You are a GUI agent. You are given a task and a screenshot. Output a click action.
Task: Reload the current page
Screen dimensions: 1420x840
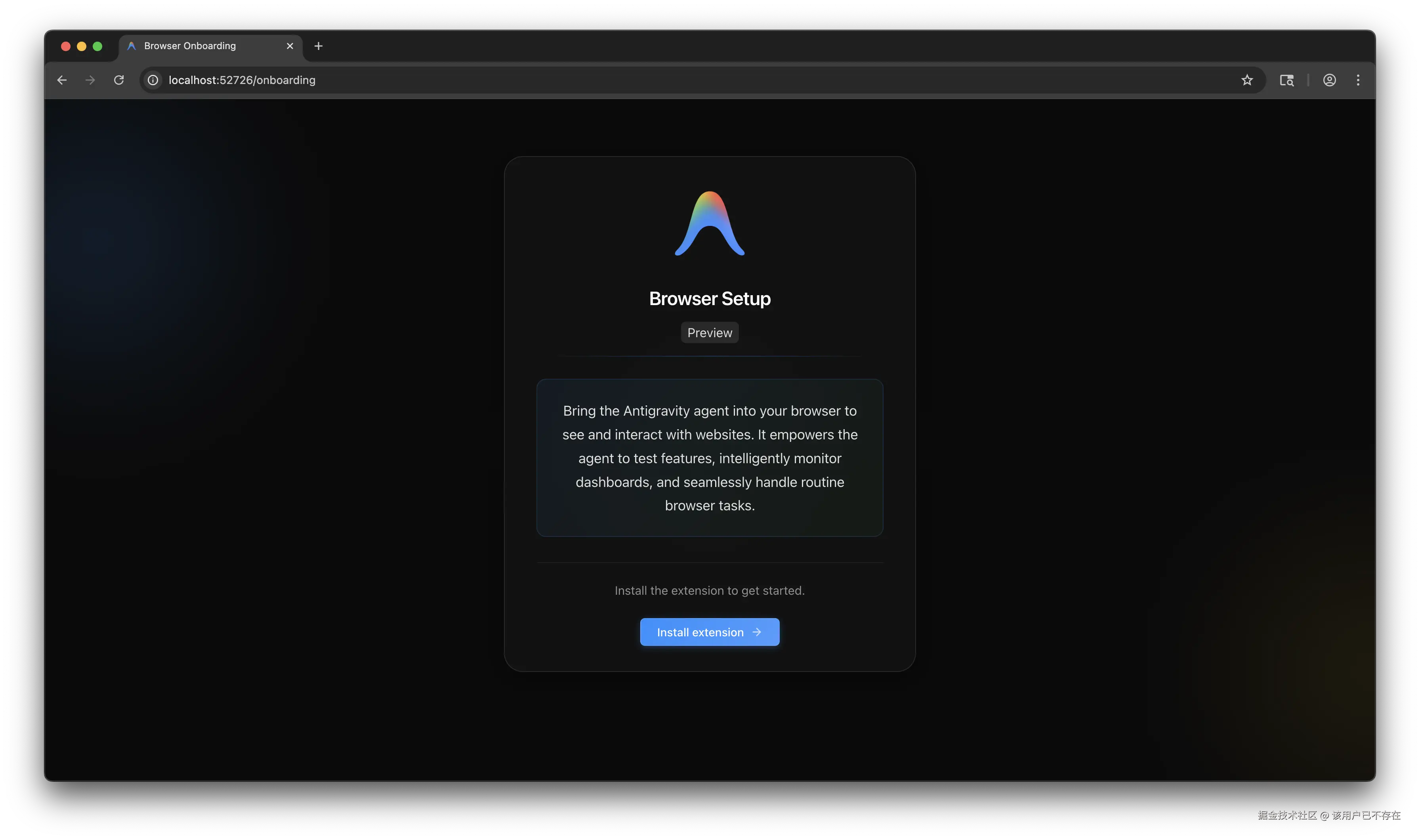pos(119,80)
